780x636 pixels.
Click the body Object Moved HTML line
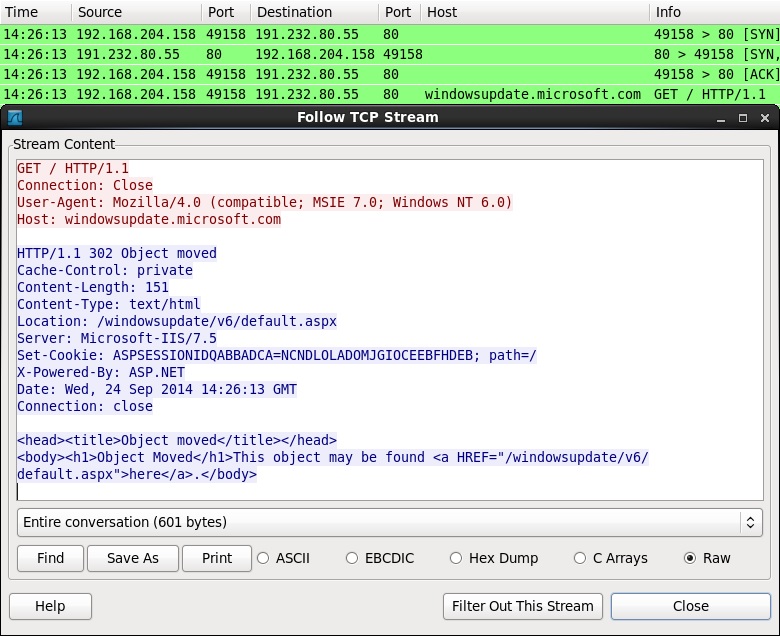[333, 465]
